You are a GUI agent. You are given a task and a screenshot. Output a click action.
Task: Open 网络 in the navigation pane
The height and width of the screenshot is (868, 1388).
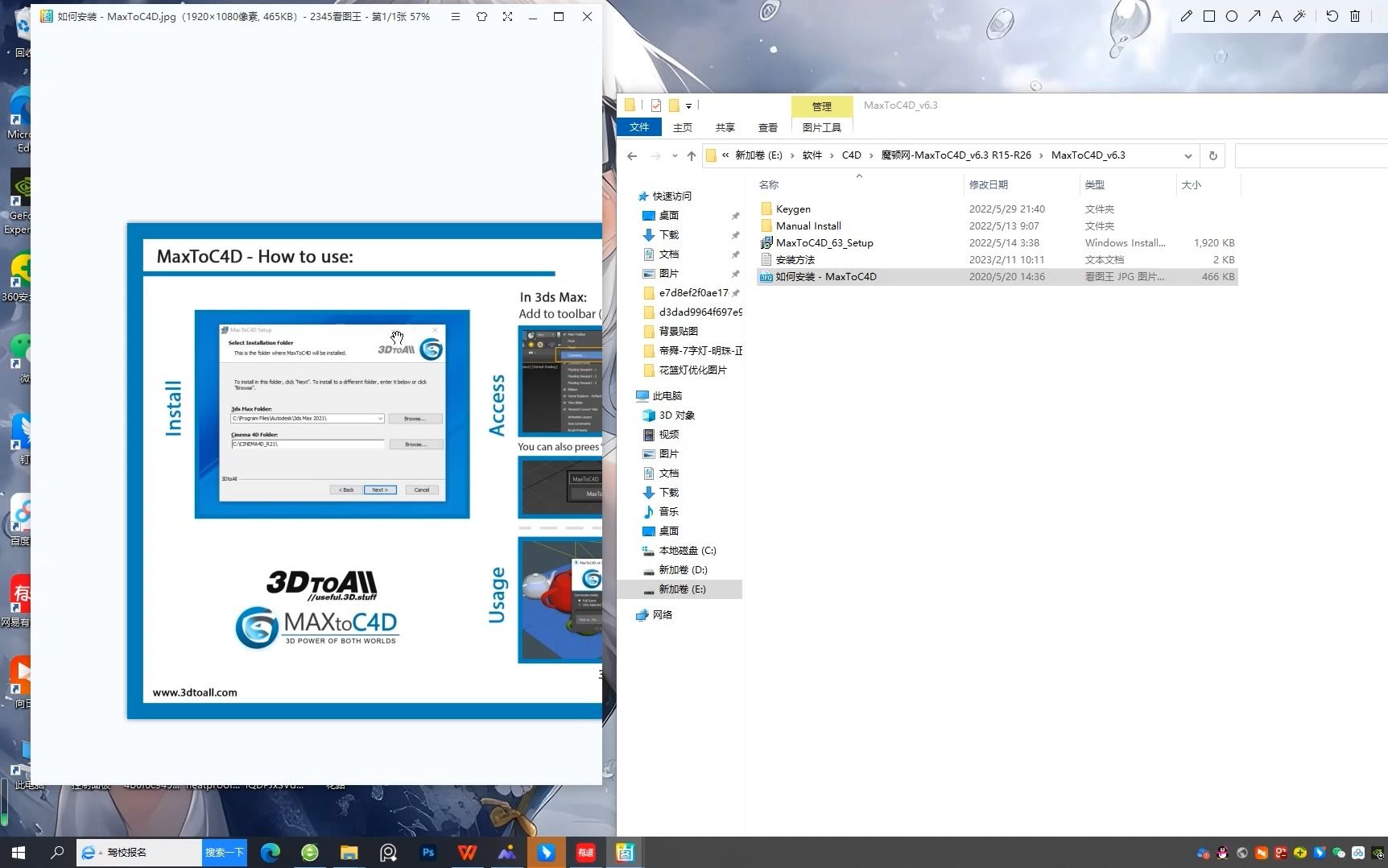(662, 615)
